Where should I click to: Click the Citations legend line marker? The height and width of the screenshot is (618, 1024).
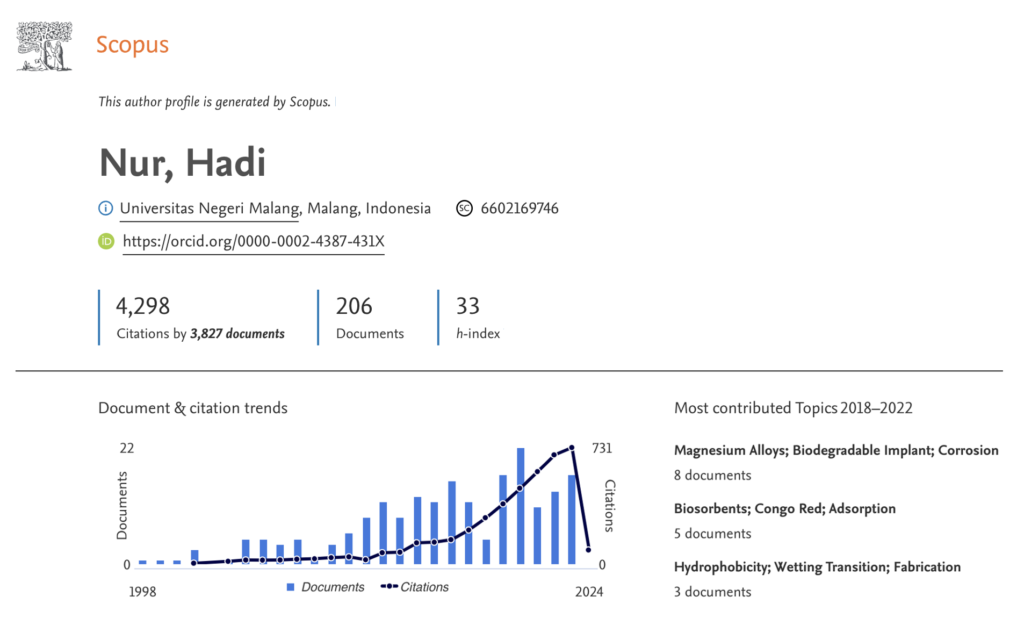tap(389, 588)
